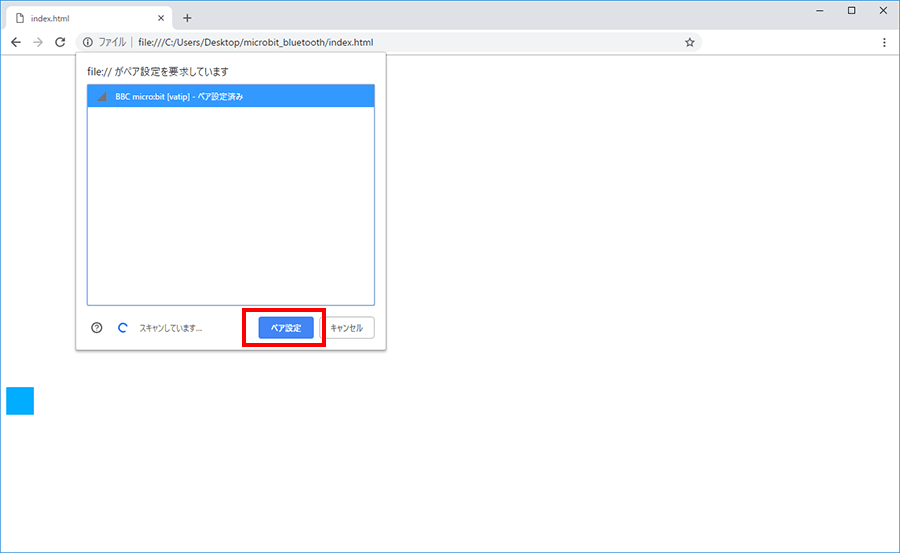Go back using the browser back arrow
The image size is (900, 553).
[16, 42]
